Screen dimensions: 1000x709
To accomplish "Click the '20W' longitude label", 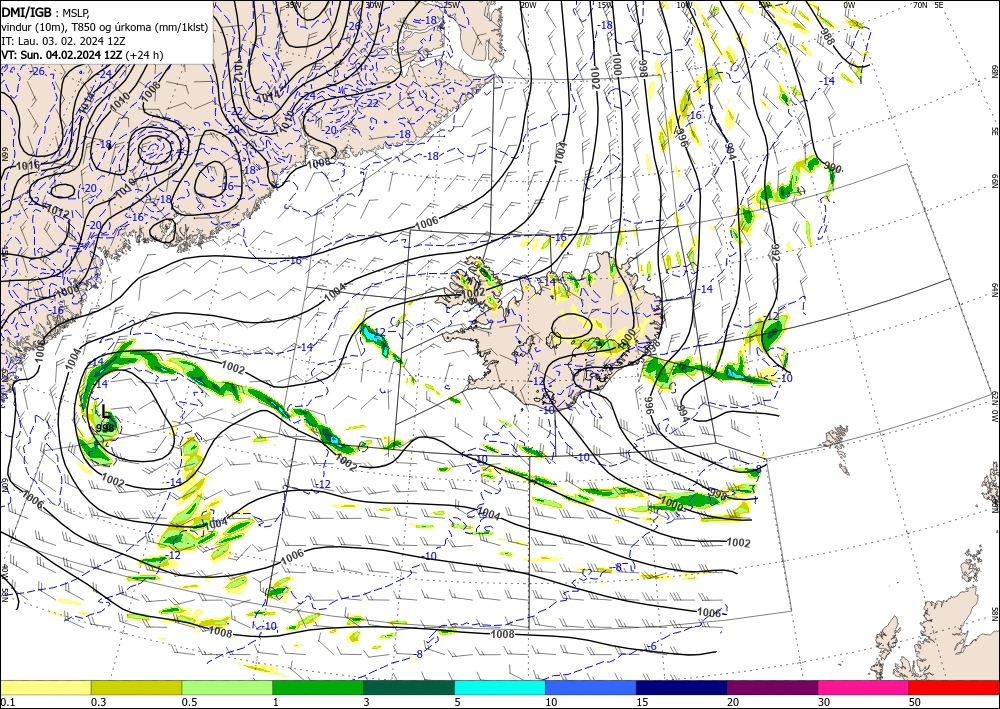I will coord(528,5).
